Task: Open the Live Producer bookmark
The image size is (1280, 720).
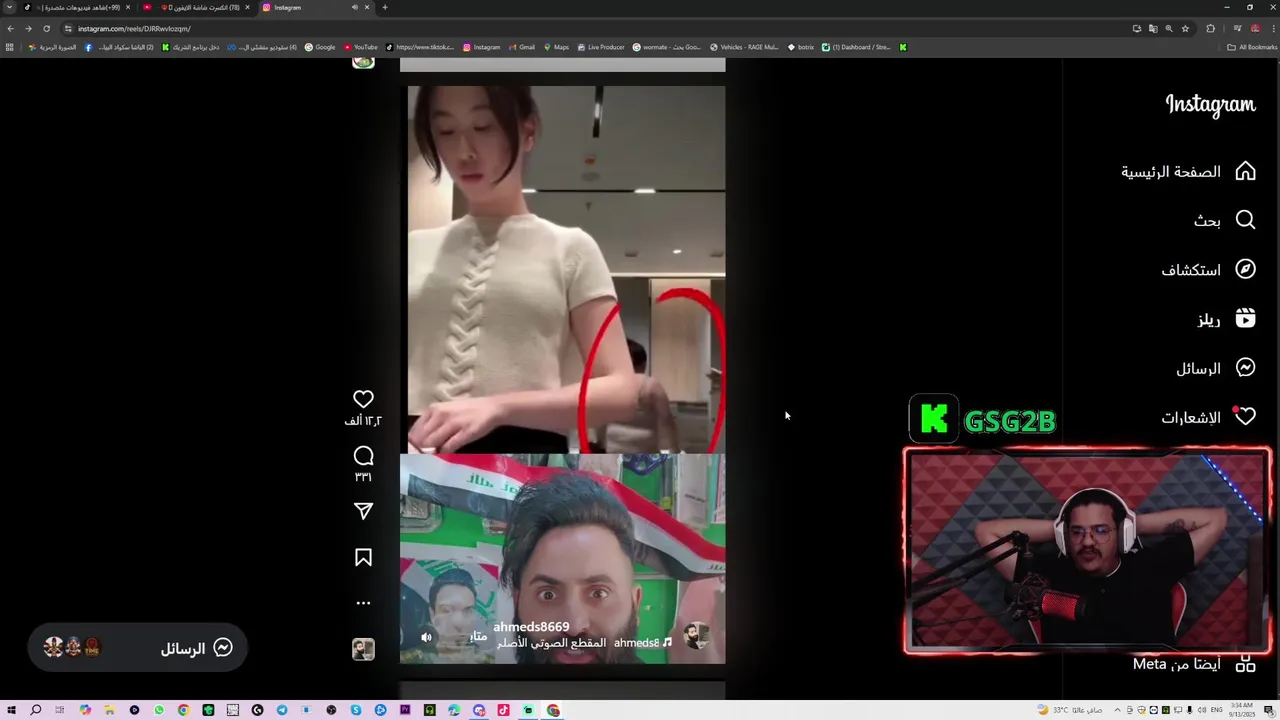Action: [600, 47]
